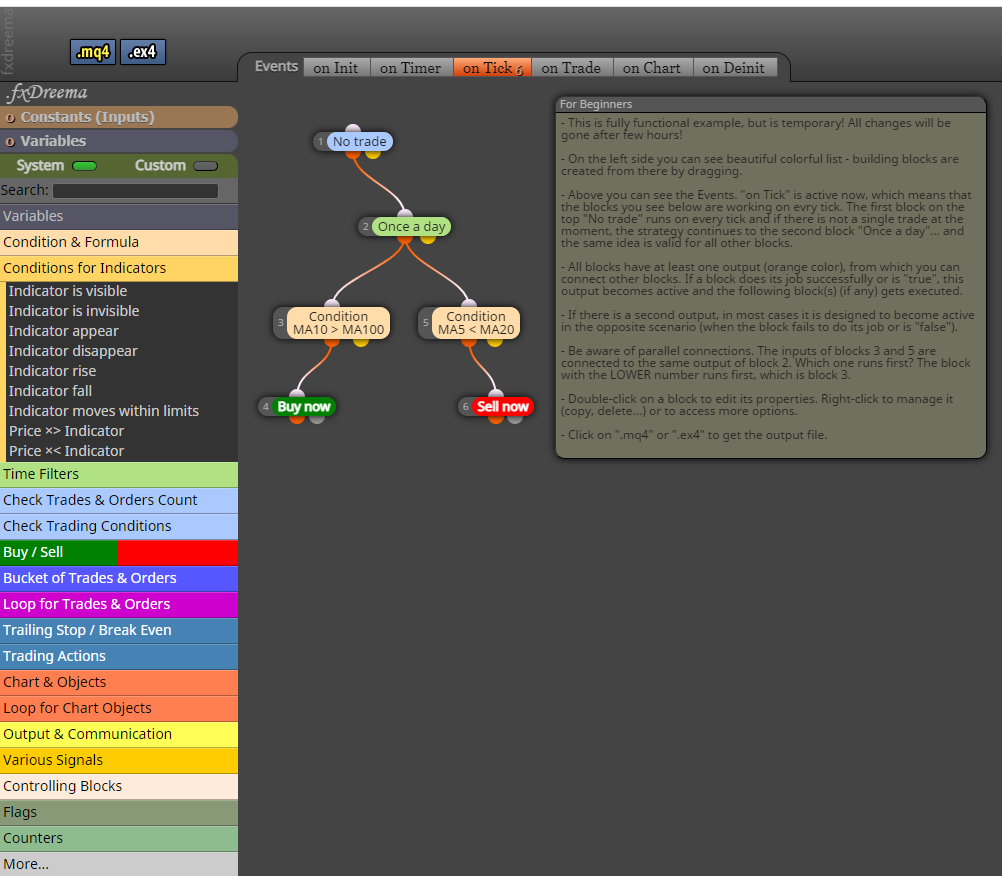
Task: Select the Price x< Indicator block
Action: (x=66, y=451)
